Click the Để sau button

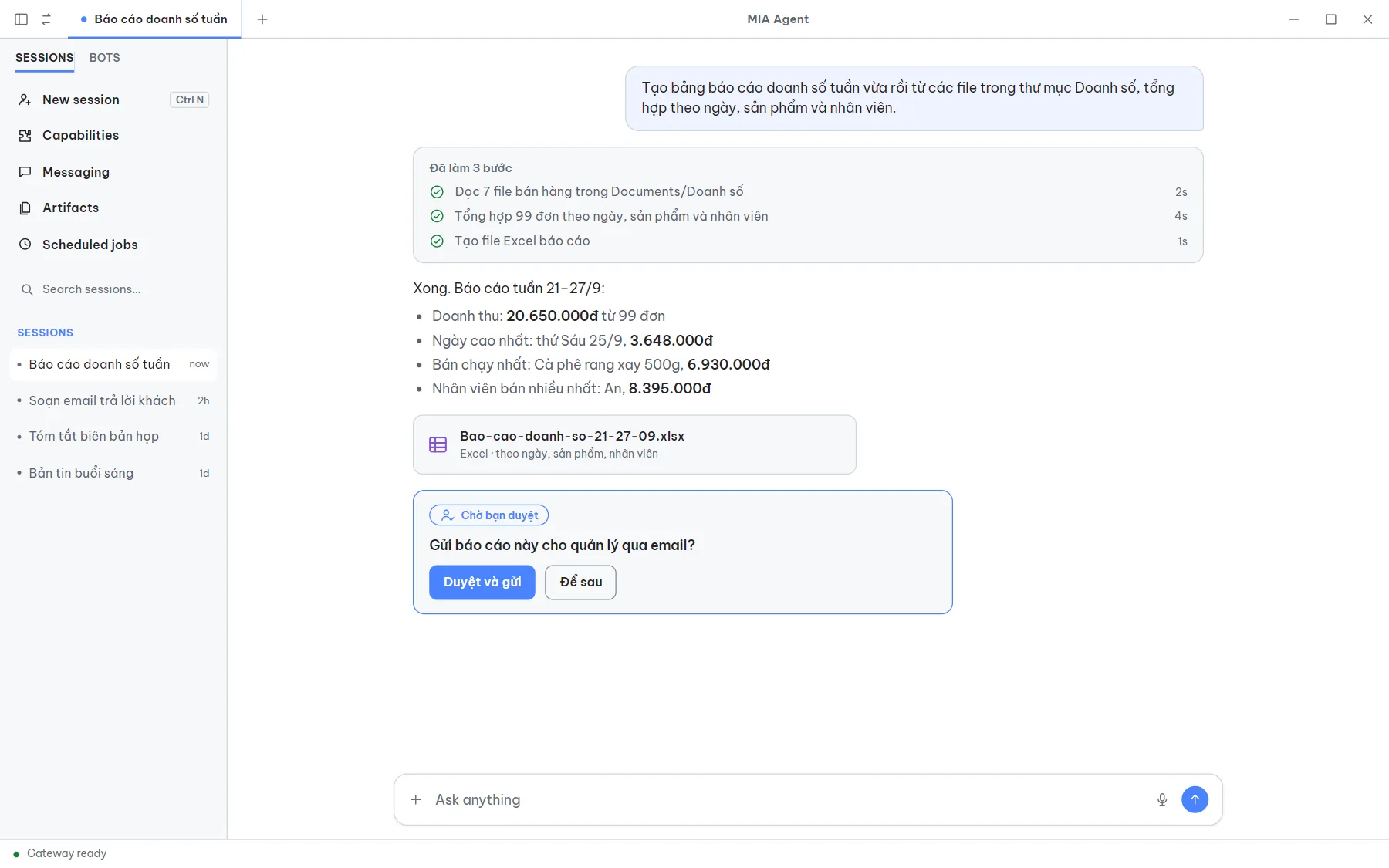580,583
